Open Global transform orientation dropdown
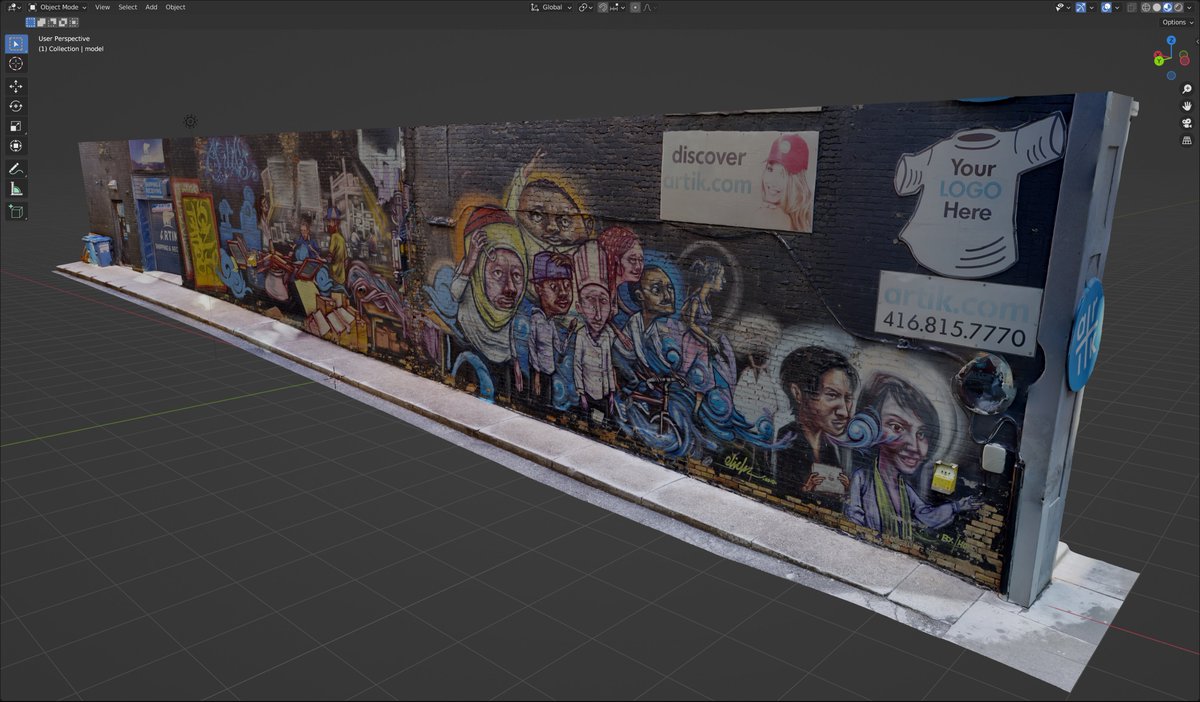This screenshot has height=702, width=1200. coord(551,7)
